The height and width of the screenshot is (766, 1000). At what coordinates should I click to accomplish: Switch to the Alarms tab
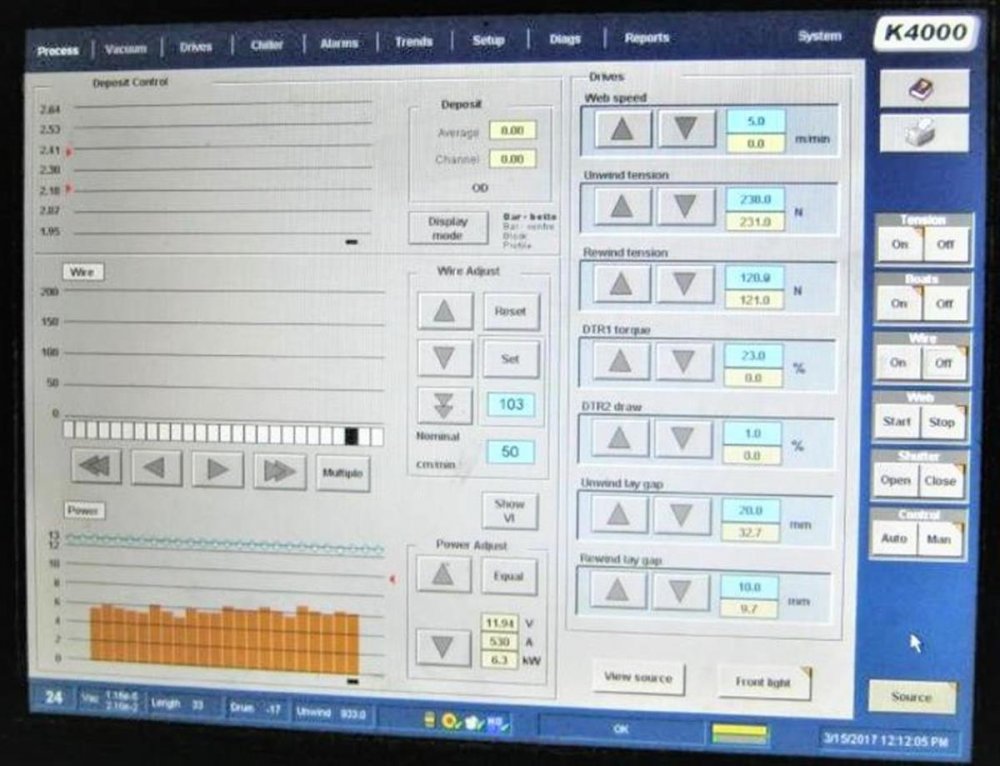click(339, 43)
